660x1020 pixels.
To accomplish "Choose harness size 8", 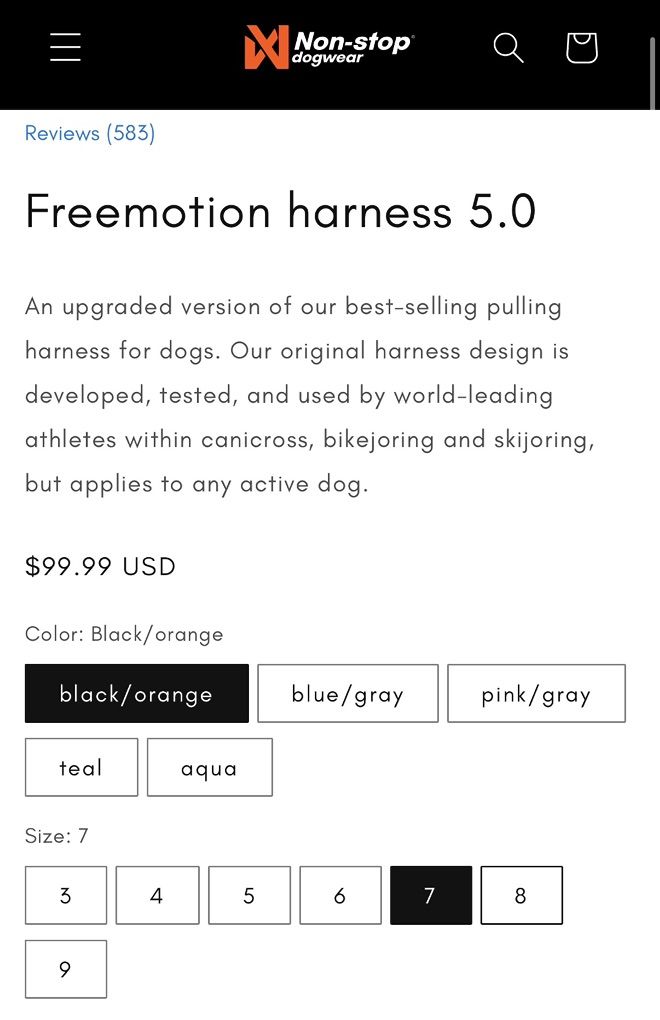I will (x=521, y=895).
